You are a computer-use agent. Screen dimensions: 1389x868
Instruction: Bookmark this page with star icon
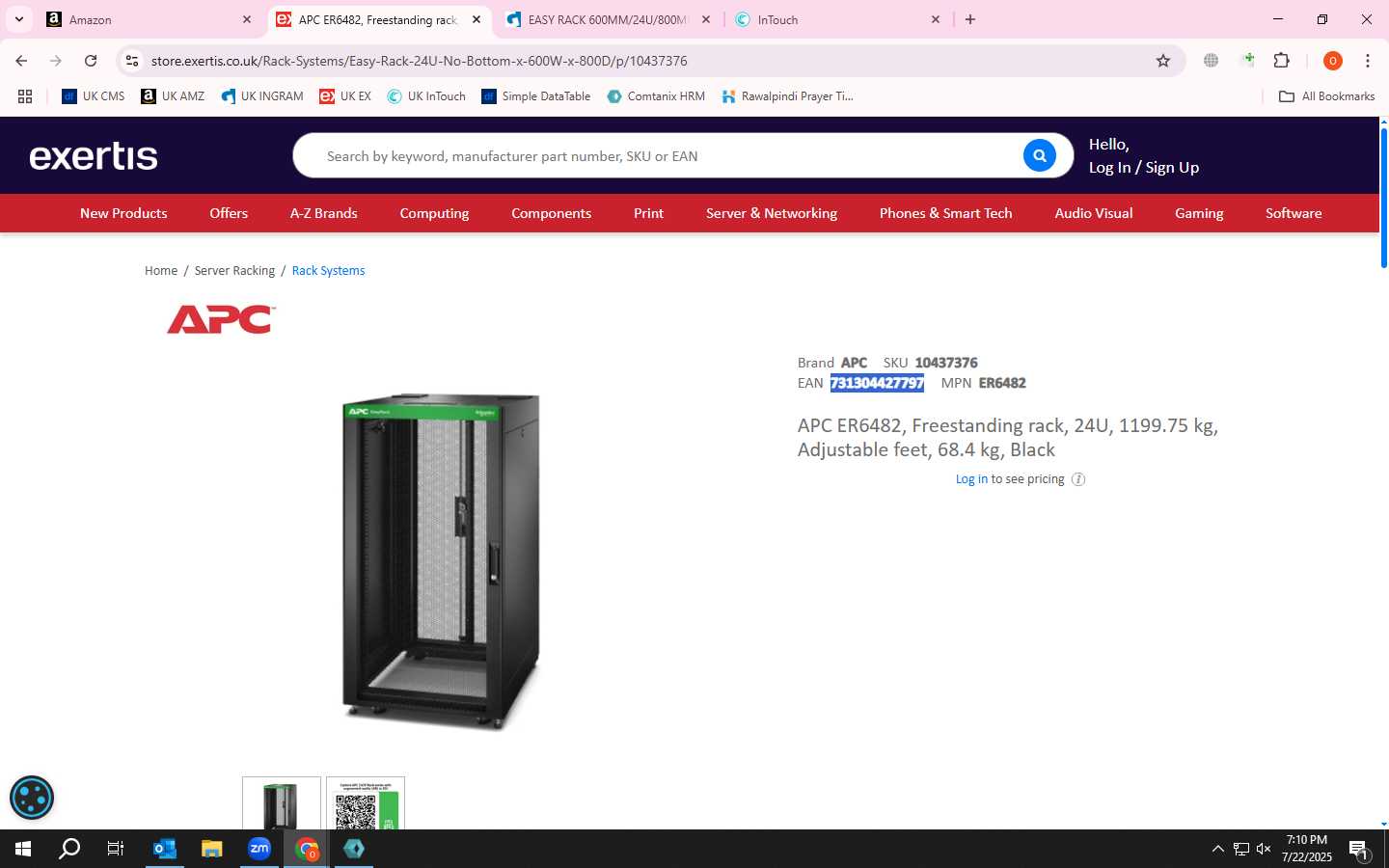pos(1163,61)
